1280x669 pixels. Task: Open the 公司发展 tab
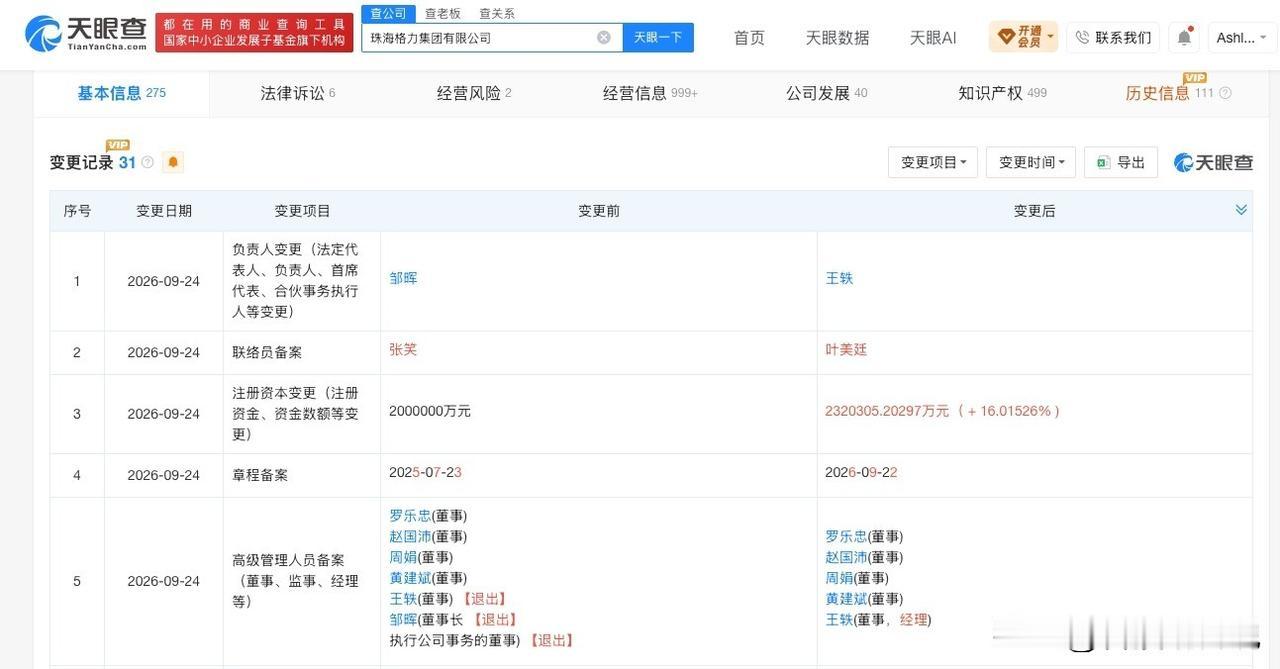click(826, 93)
